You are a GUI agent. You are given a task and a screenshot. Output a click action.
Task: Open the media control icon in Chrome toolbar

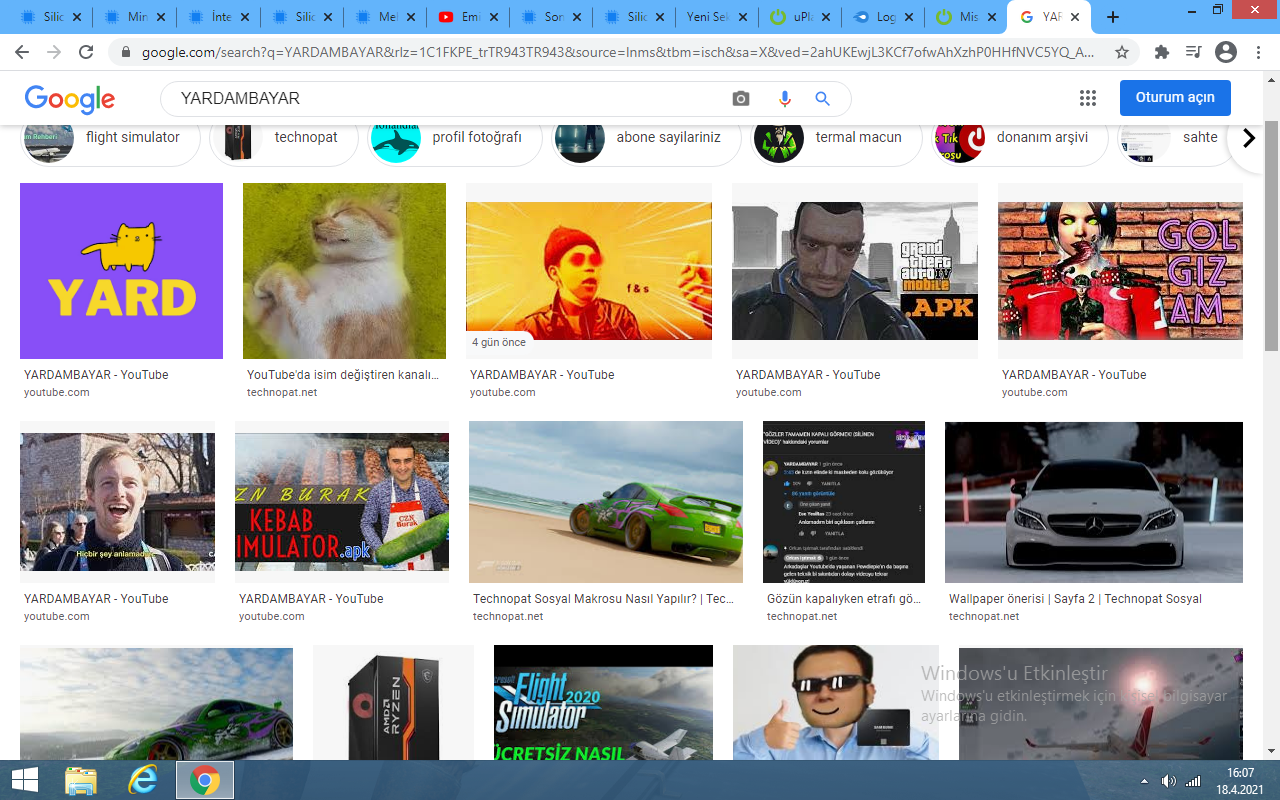tap(1193, 52)
